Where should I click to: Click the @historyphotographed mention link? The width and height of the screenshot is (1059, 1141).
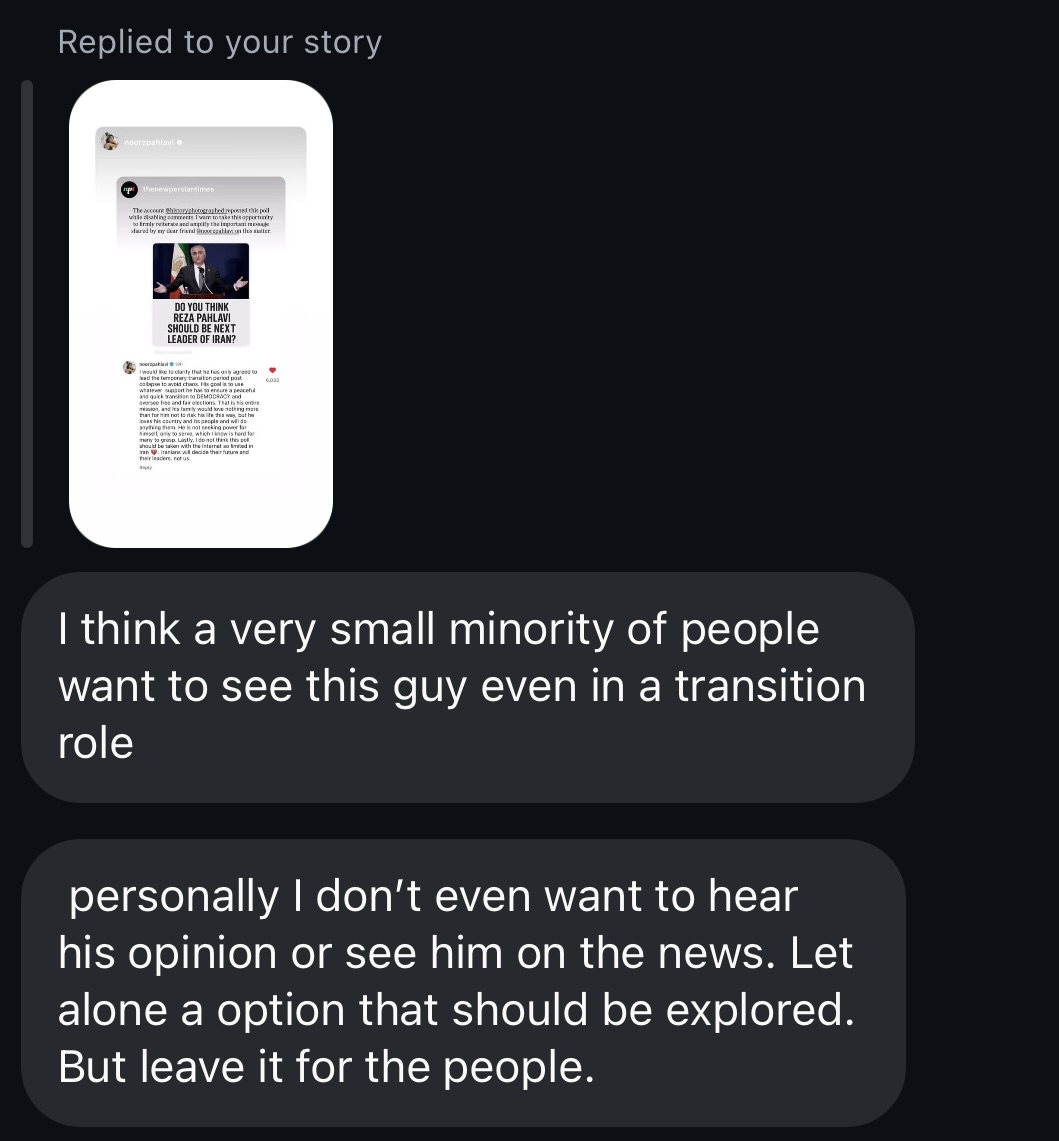(x=195, y=210)
